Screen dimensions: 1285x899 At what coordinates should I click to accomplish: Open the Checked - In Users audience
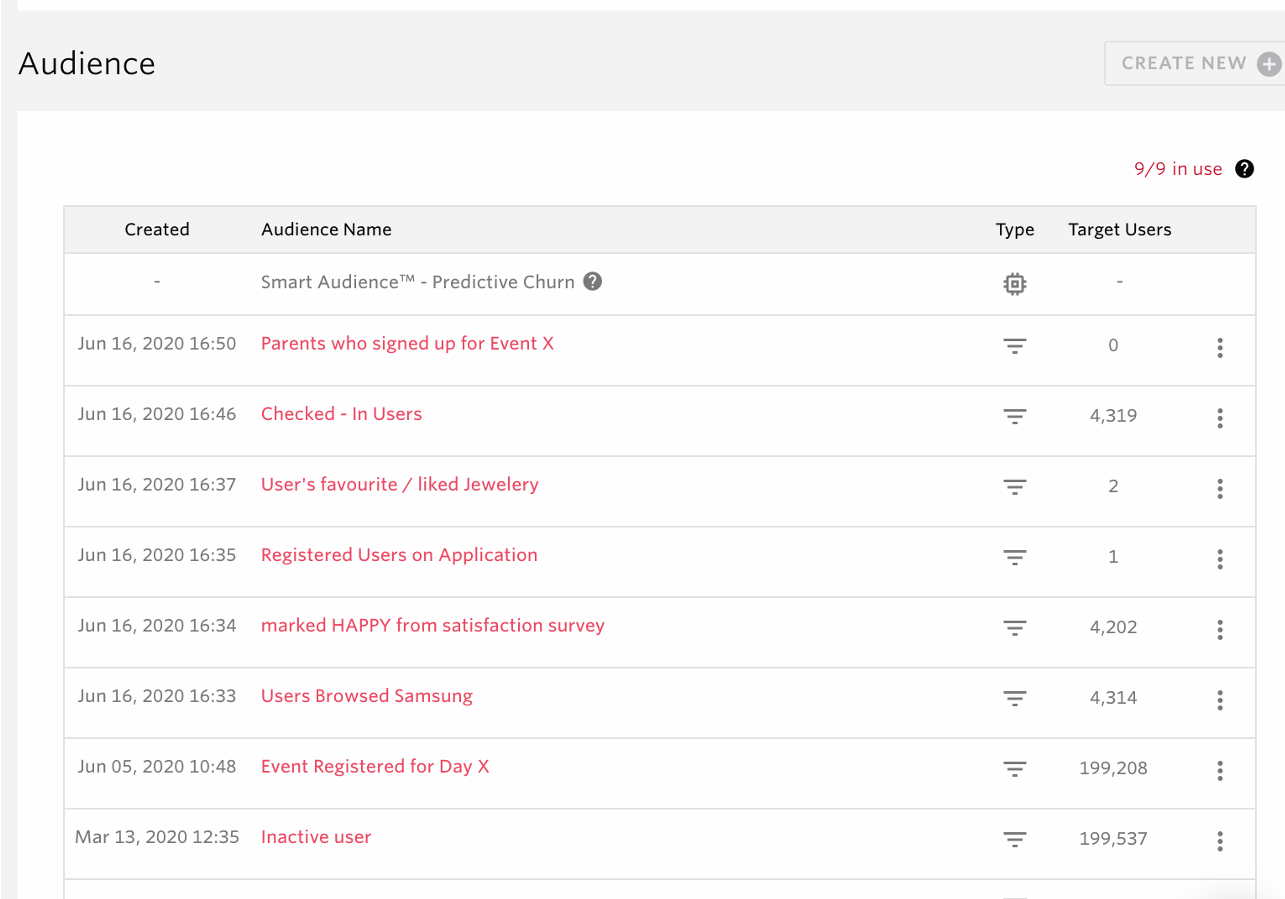pos(341,414)
